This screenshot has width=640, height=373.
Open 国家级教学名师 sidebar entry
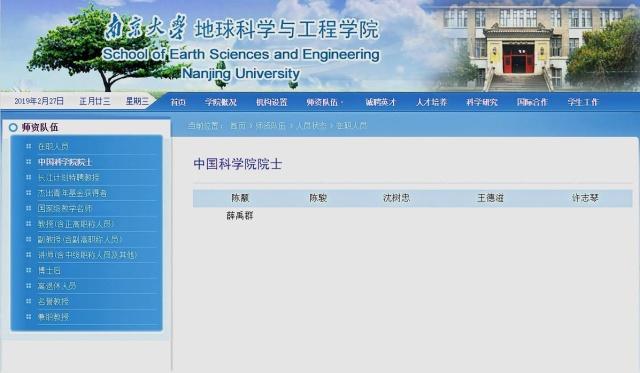point(65,209)
